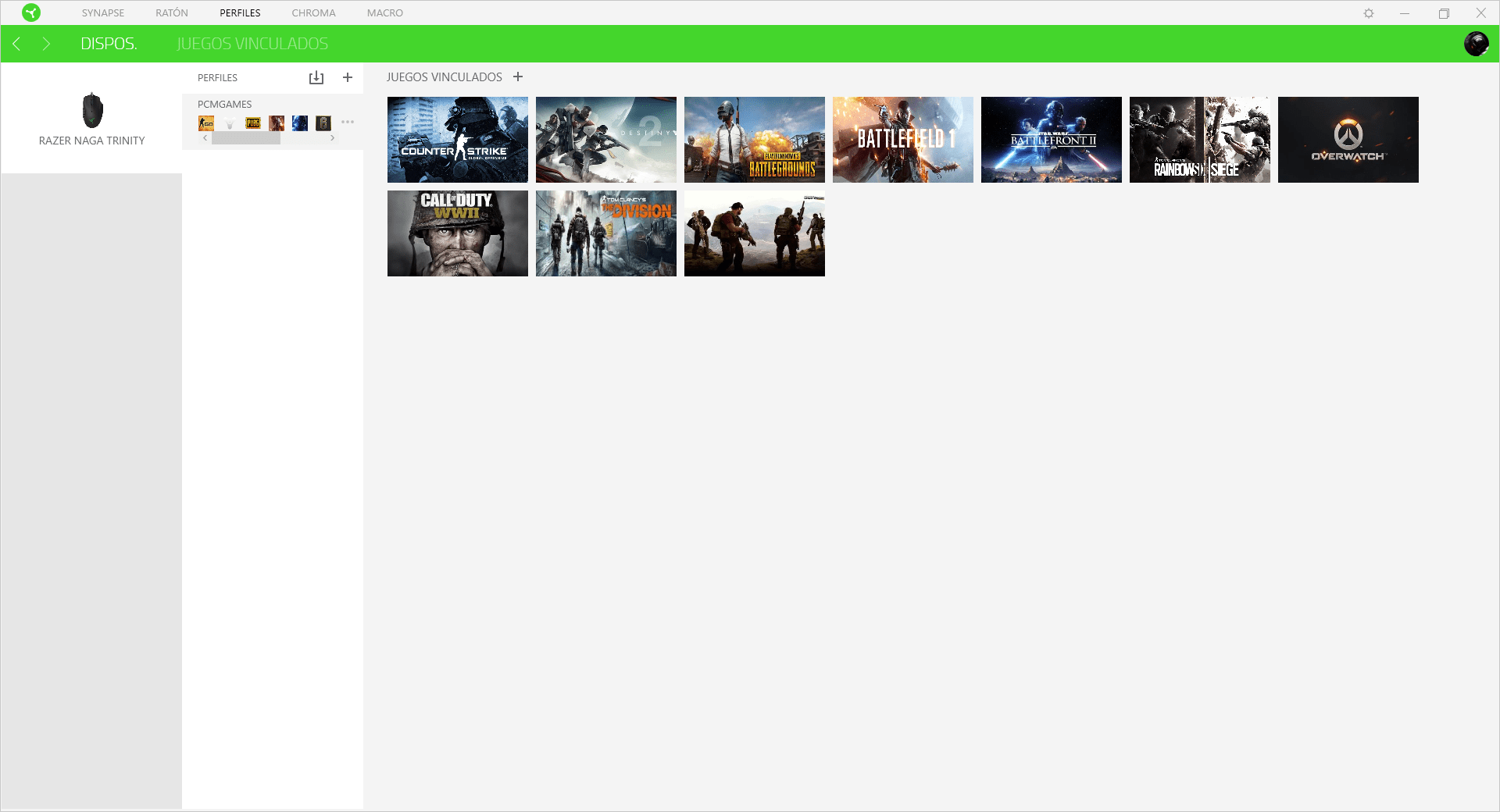Click the profile icons scroll-right arrow
This screenshot has height=812, width=1500.
coord(333,138)
